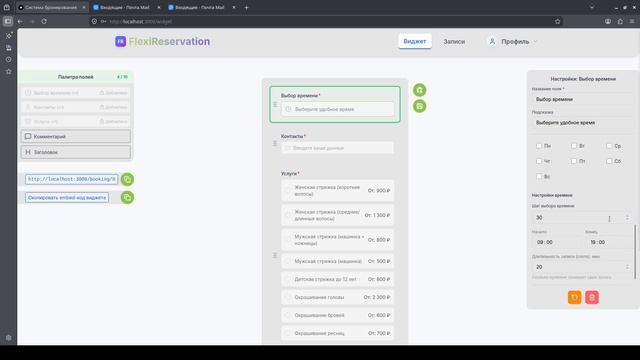Add Заголовок field from palette
Viewport: 640px width, 360px height.
(x=76, y=152)
